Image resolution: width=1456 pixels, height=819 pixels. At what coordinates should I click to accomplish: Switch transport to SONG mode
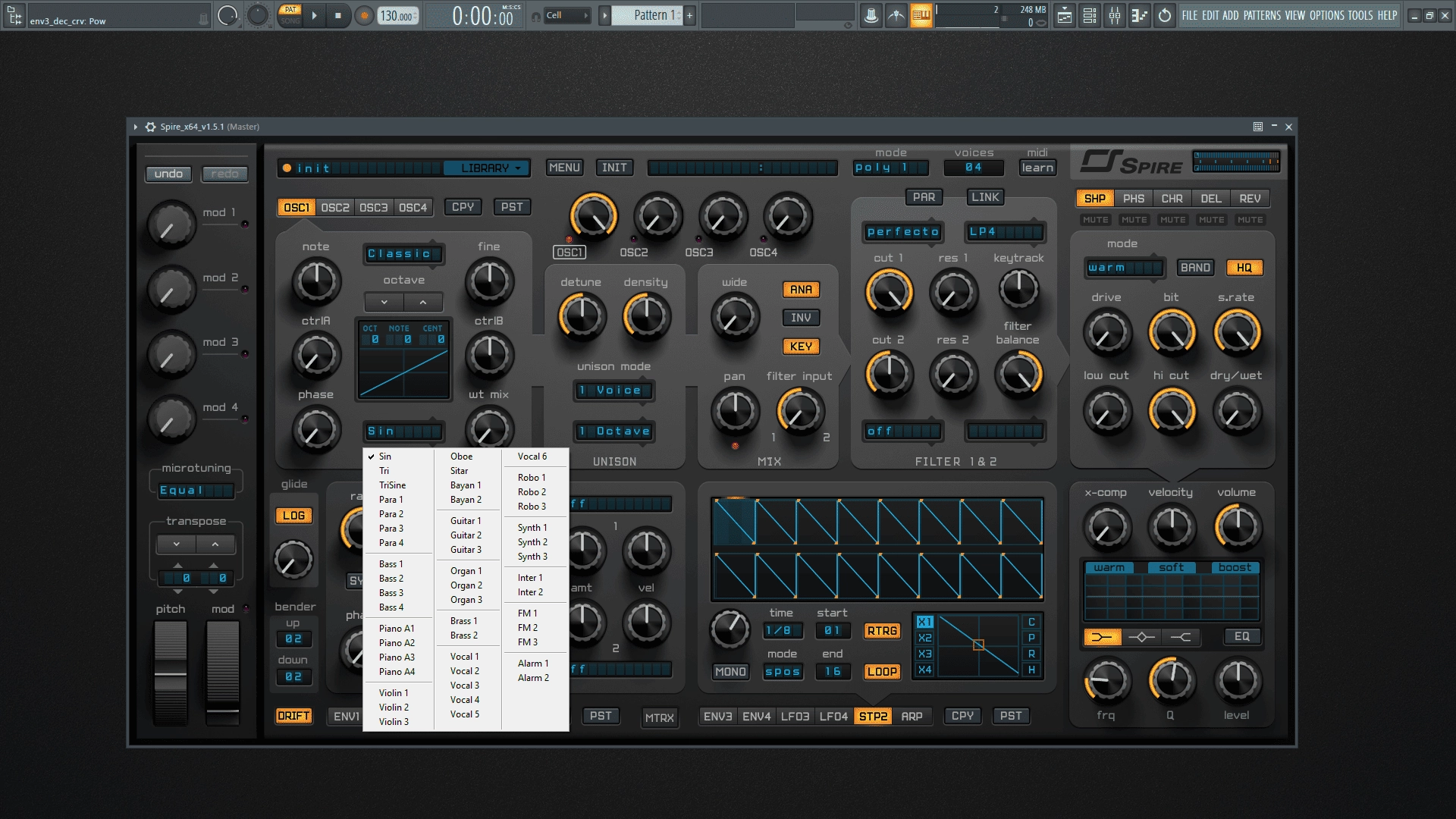290,20
